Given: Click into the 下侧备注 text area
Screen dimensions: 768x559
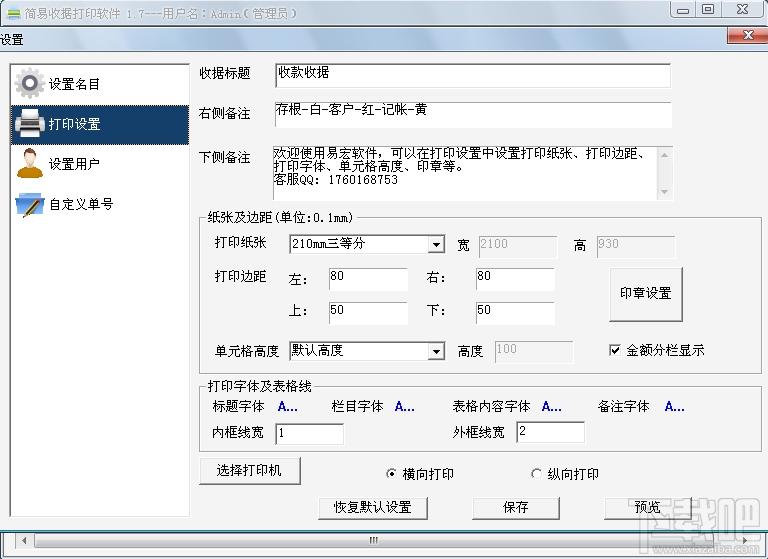Looking at the screenshot, I should click(464, 172).
